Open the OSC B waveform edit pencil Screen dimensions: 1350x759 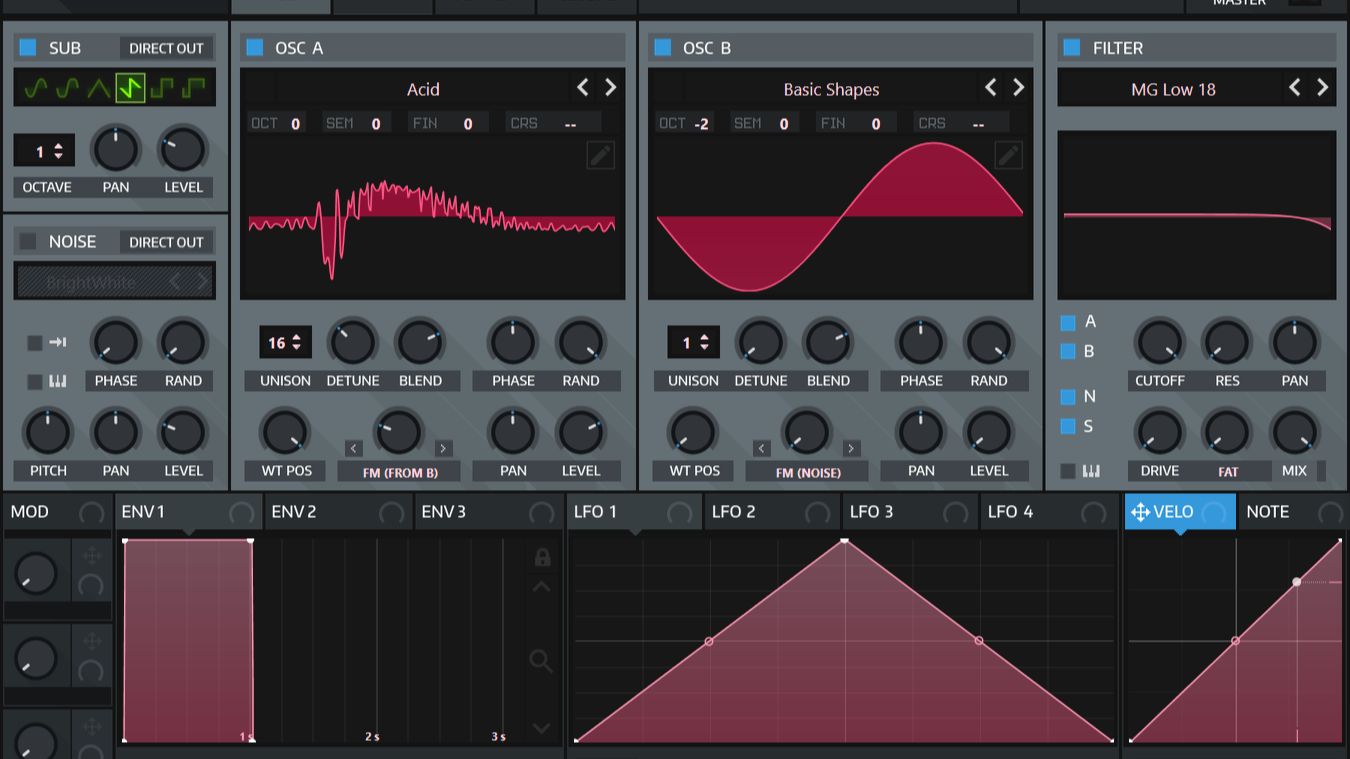coord(1008,155)
